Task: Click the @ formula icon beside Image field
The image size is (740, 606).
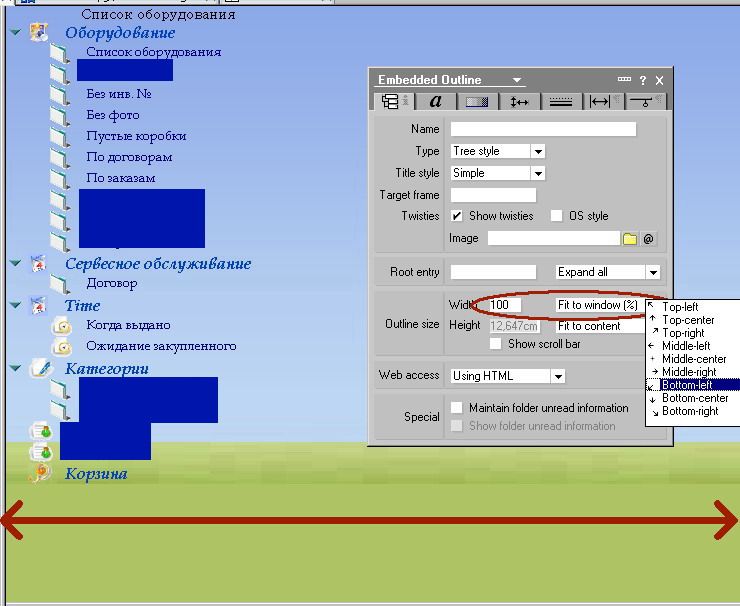Action: tap(648, 239)
